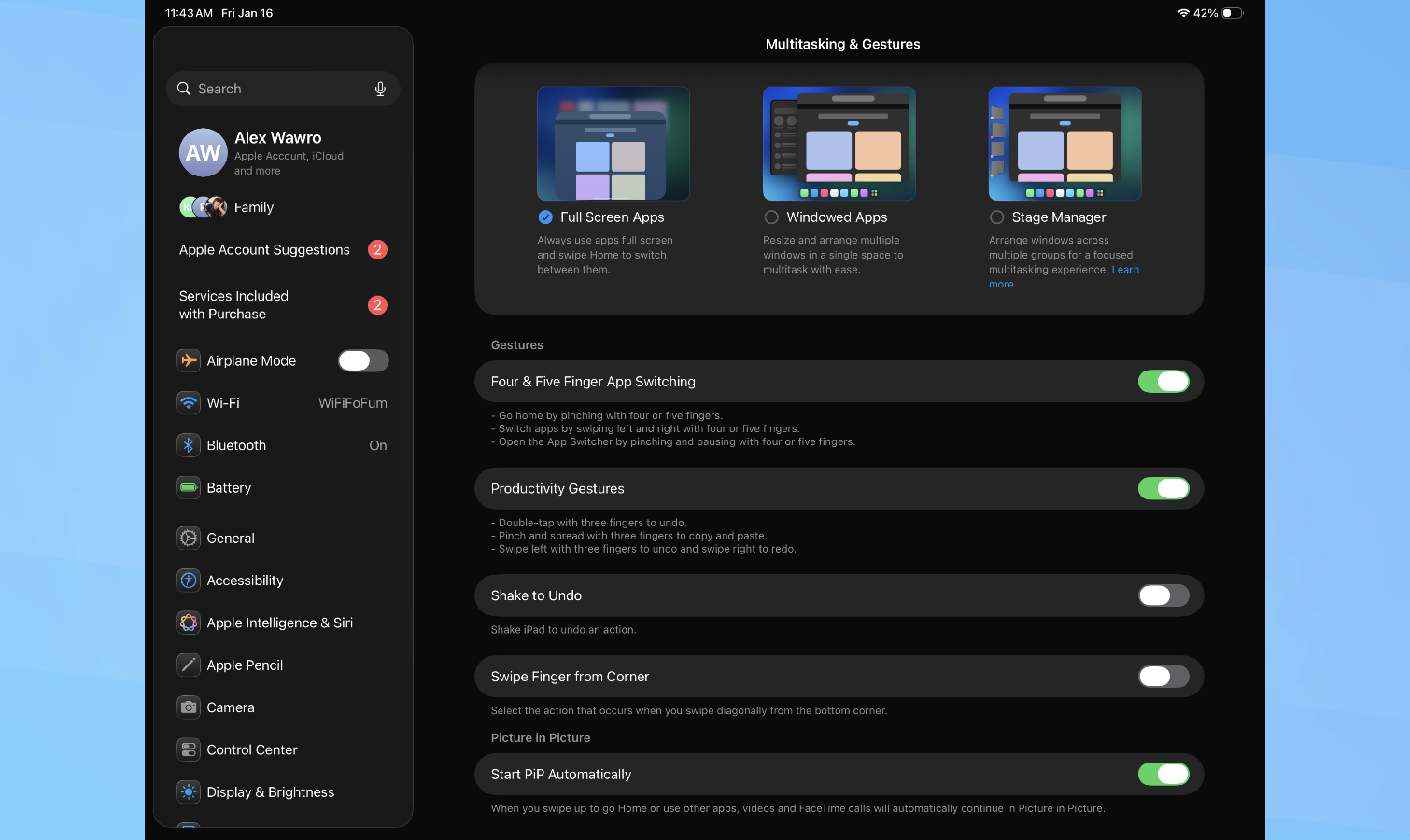Open Apple Intelligence & Siri settings
Viewport: 1410px width, 840px height.
[x=280, y=623]
